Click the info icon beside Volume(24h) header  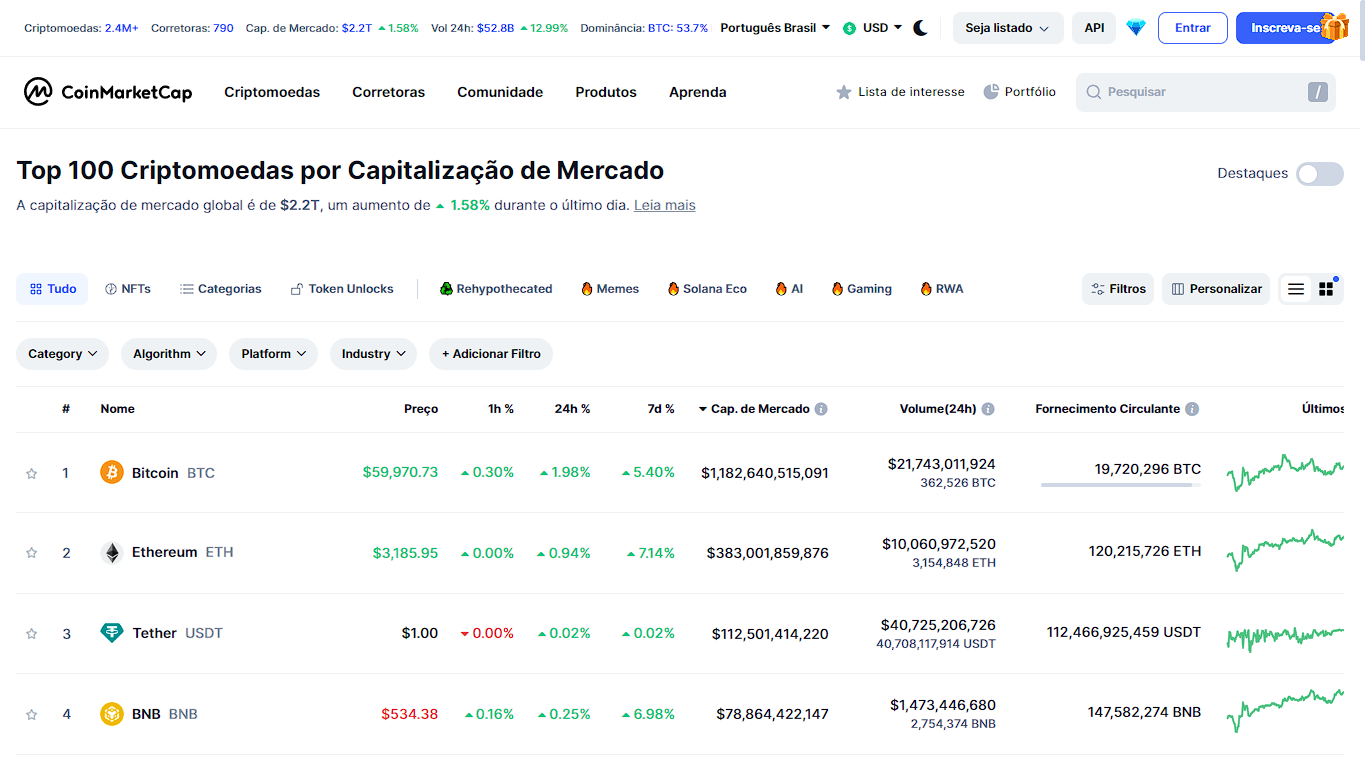[988, 408]
